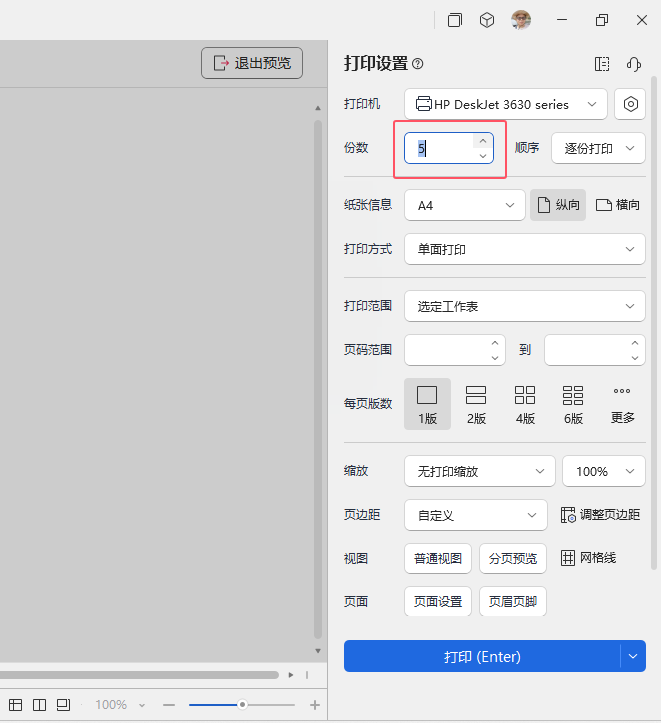Viewport: 661px width, 723px height.
Task: Open the 单面打印 print mode dropdown
Action: [x=525, y=249]
